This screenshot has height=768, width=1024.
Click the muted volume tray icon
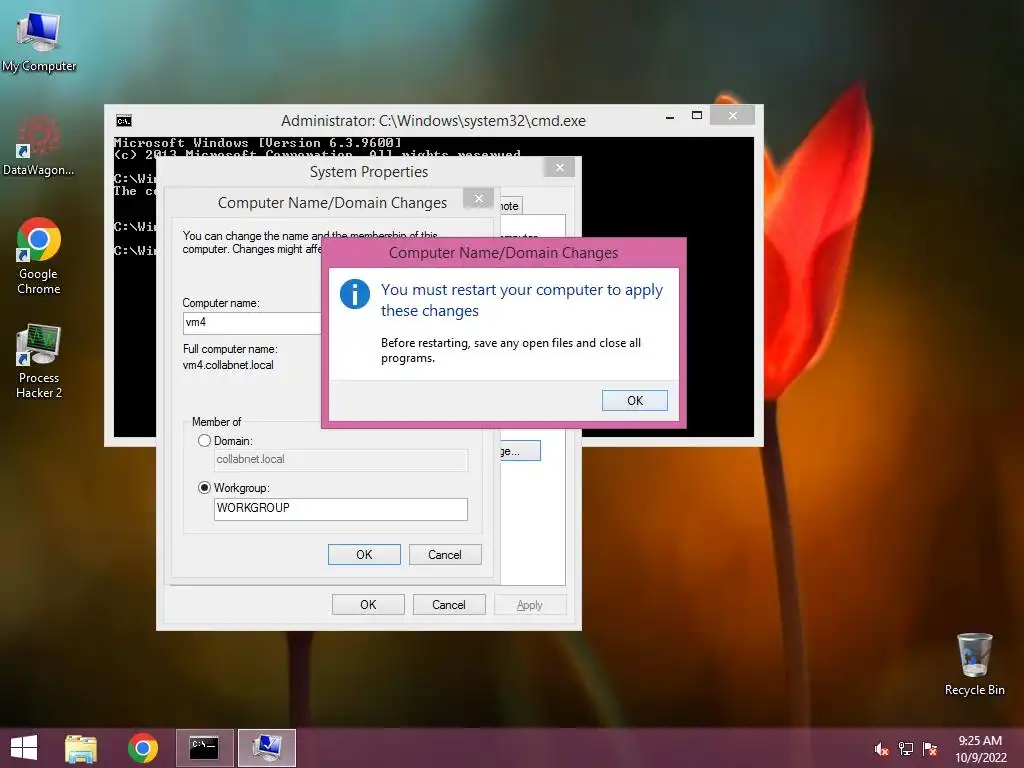pos(882,749)
